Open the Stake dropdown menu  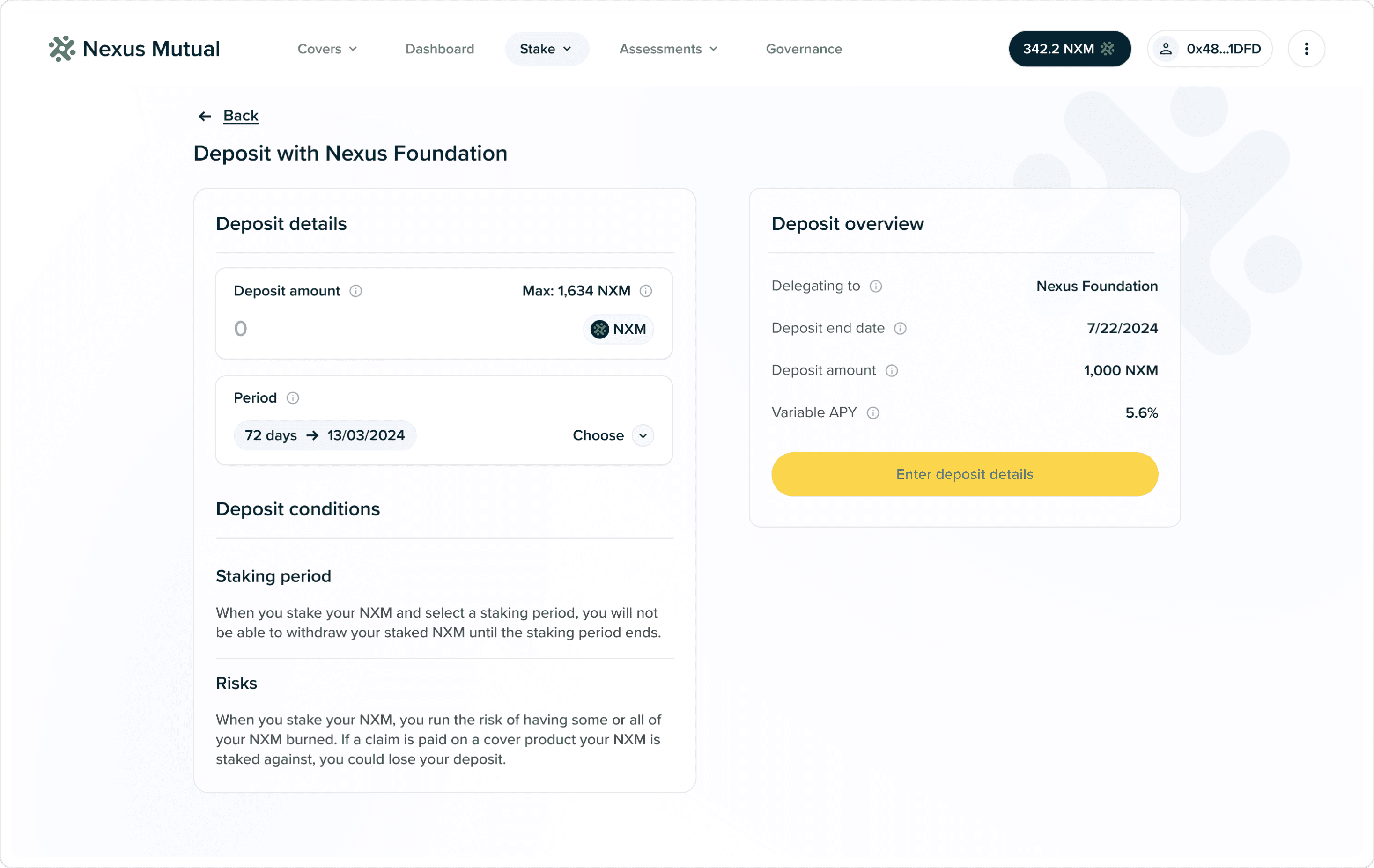[x=546, y=49]
